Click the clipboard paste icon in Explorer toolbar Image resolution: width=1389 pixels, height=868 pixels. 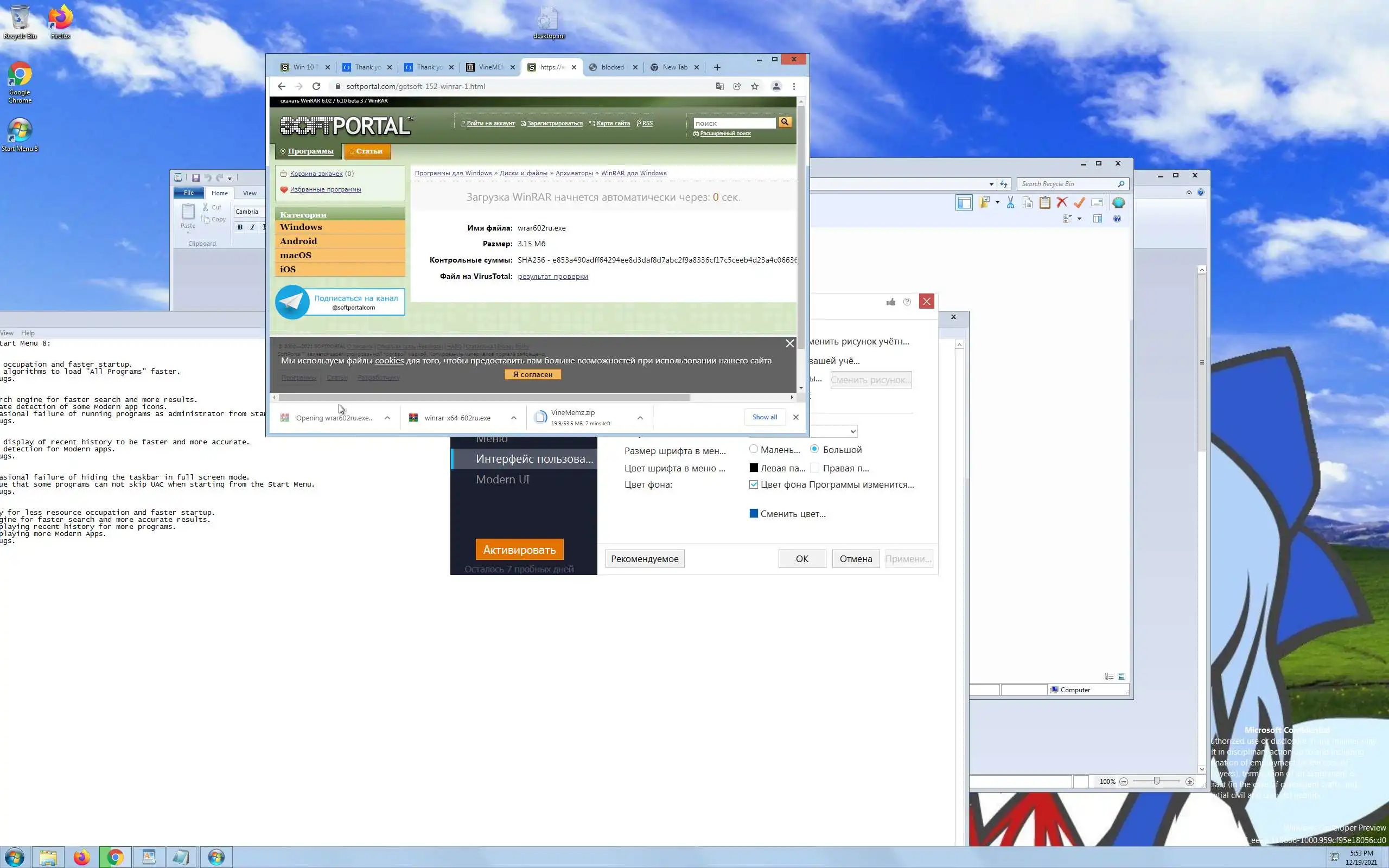point(1044,203)
